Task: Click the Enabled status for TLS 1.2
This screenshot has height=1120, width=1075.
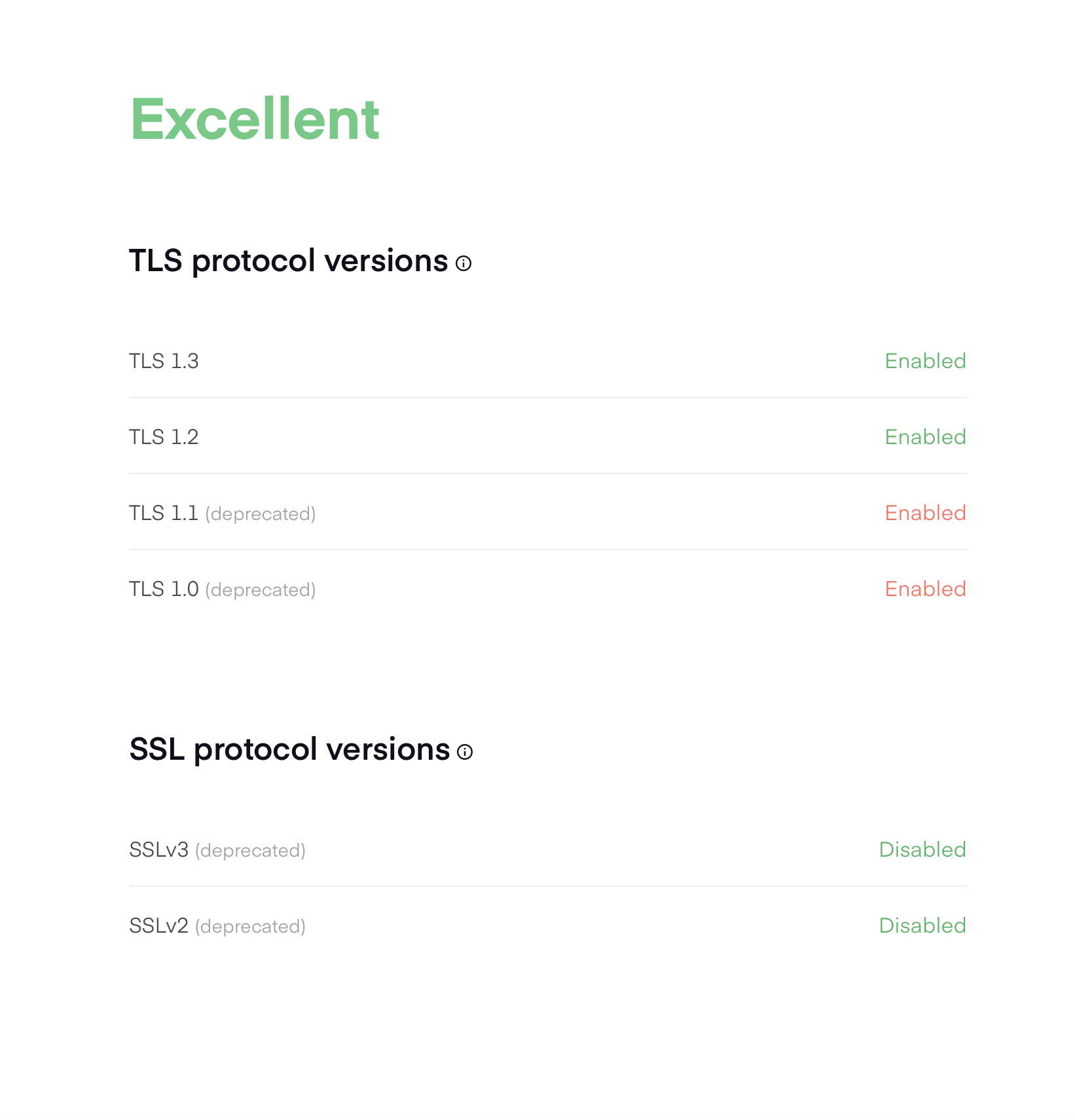Action: pyautogui.click(x=926, y=437)
